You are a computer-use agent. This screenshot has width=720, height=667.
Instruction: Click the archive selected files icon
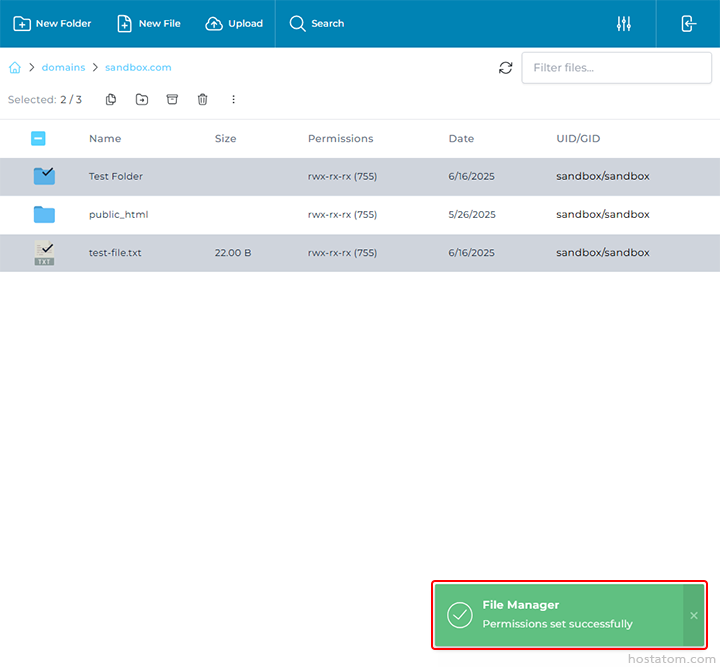(x=172, y=99)
